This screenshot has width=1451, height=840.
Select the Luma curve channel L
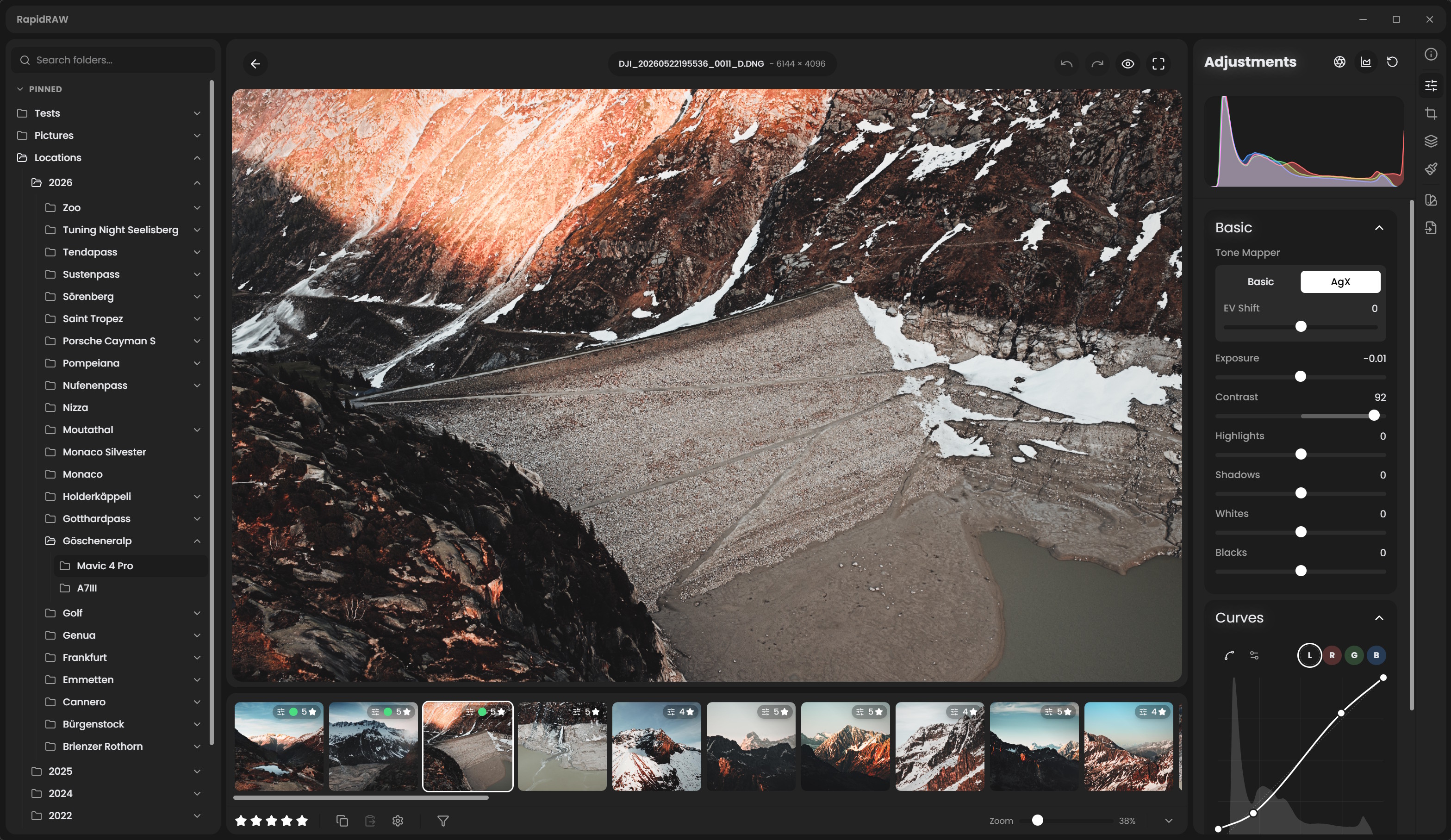pyautogui.click(x=1309, y=655)
